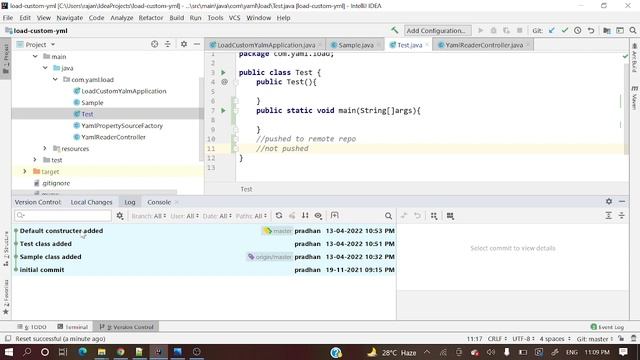The height and width of the screenshot is (360, 640).
Task: Switch to YamlReaderController.java tab
Action: pyautogui.click(x=484, y=45)
